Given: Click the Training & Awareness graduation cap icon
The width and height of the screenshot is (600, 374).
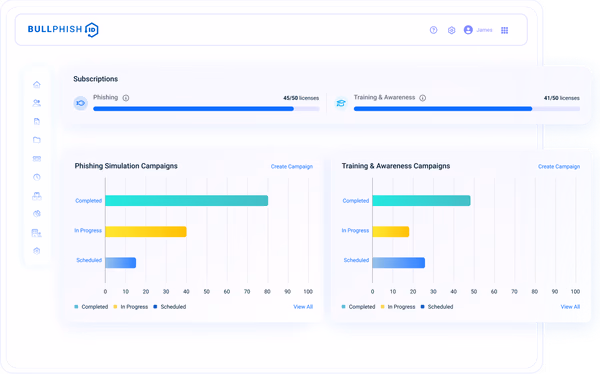Looking at the screenshot, I should click(x=341, y=103).
